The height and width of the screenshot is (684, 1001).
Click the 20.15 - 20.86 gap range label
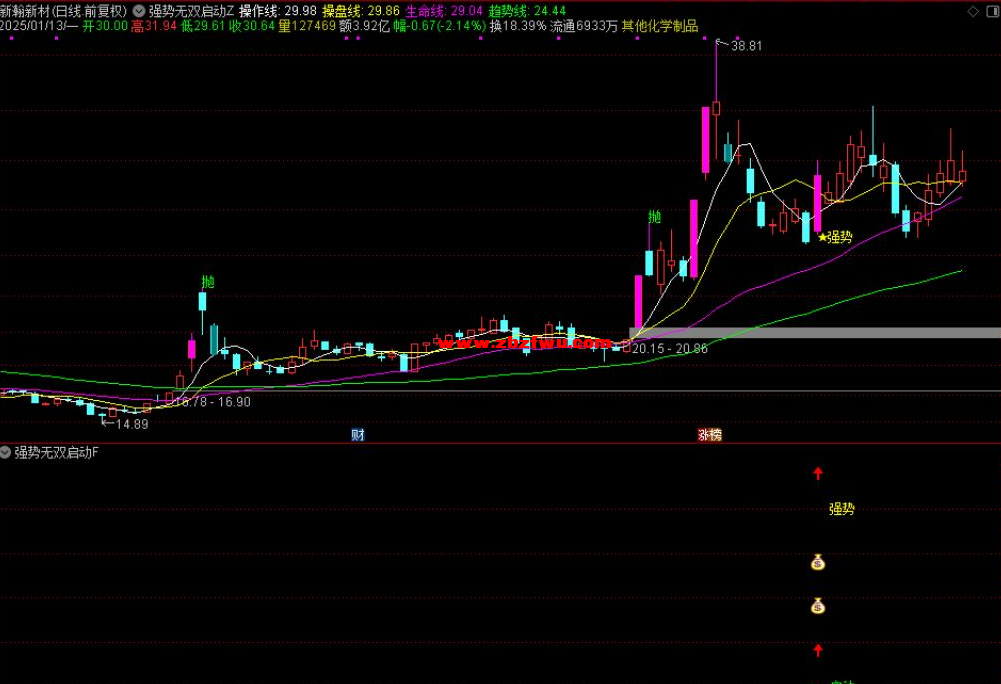pyautogui.click(x=670, y=349)
